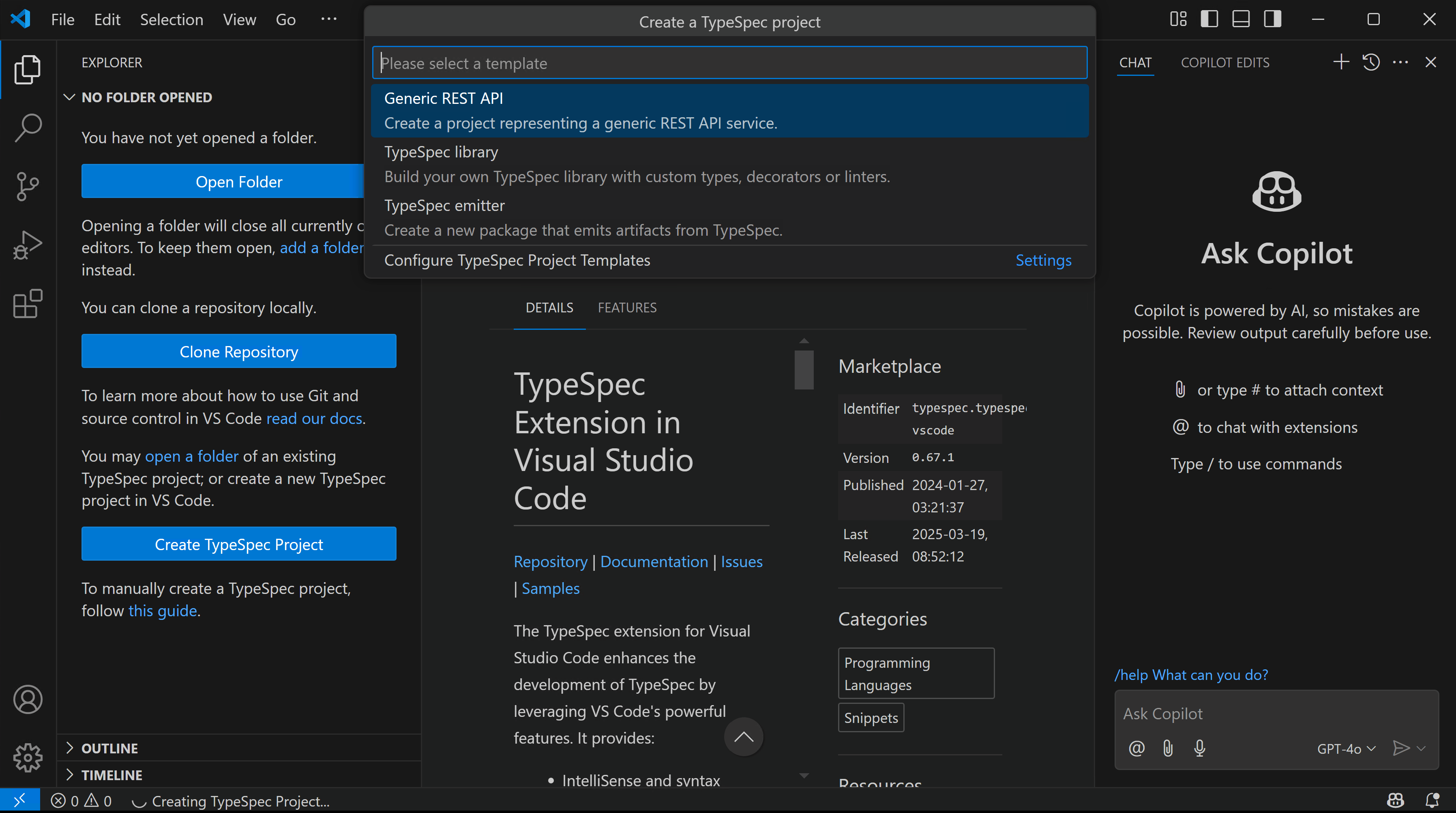
Task: Open the Customize Layout icon
Action: (x=1178, y=19)
